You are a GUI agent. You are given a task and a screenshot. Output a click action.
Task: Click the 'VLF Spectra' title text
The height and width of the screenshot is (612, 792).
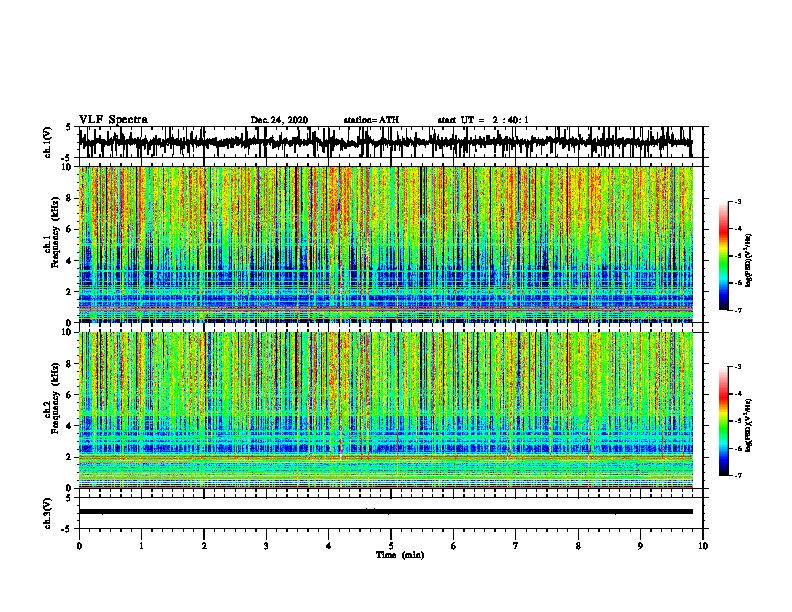click(x=113, y=119)
